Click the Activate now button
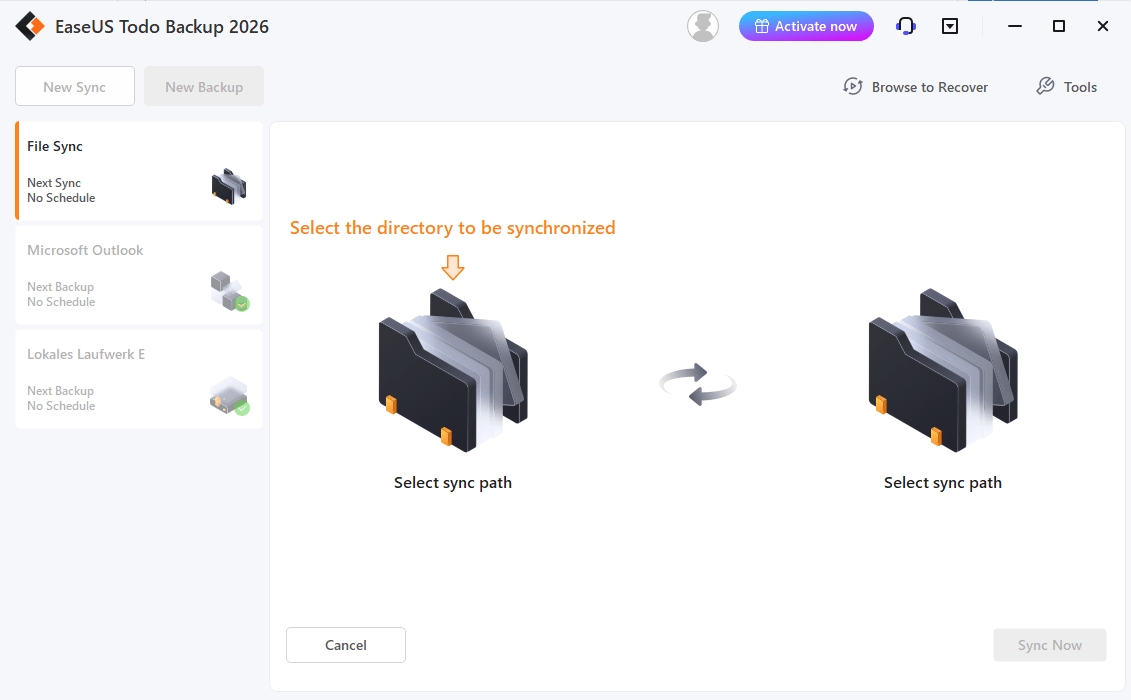 pyautogui.click(x=806, y=25)
